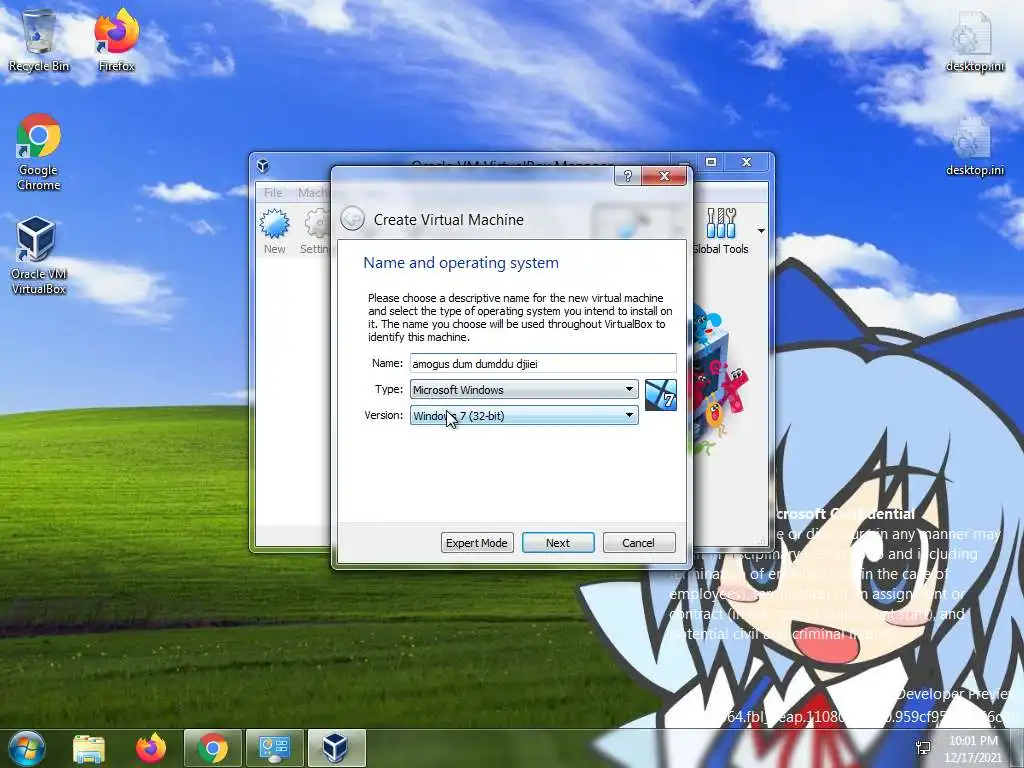The height and width of the screenshot is (768, 1024).
Task: Select the lower desktop.ini file icon
Action: coord(974,146)
